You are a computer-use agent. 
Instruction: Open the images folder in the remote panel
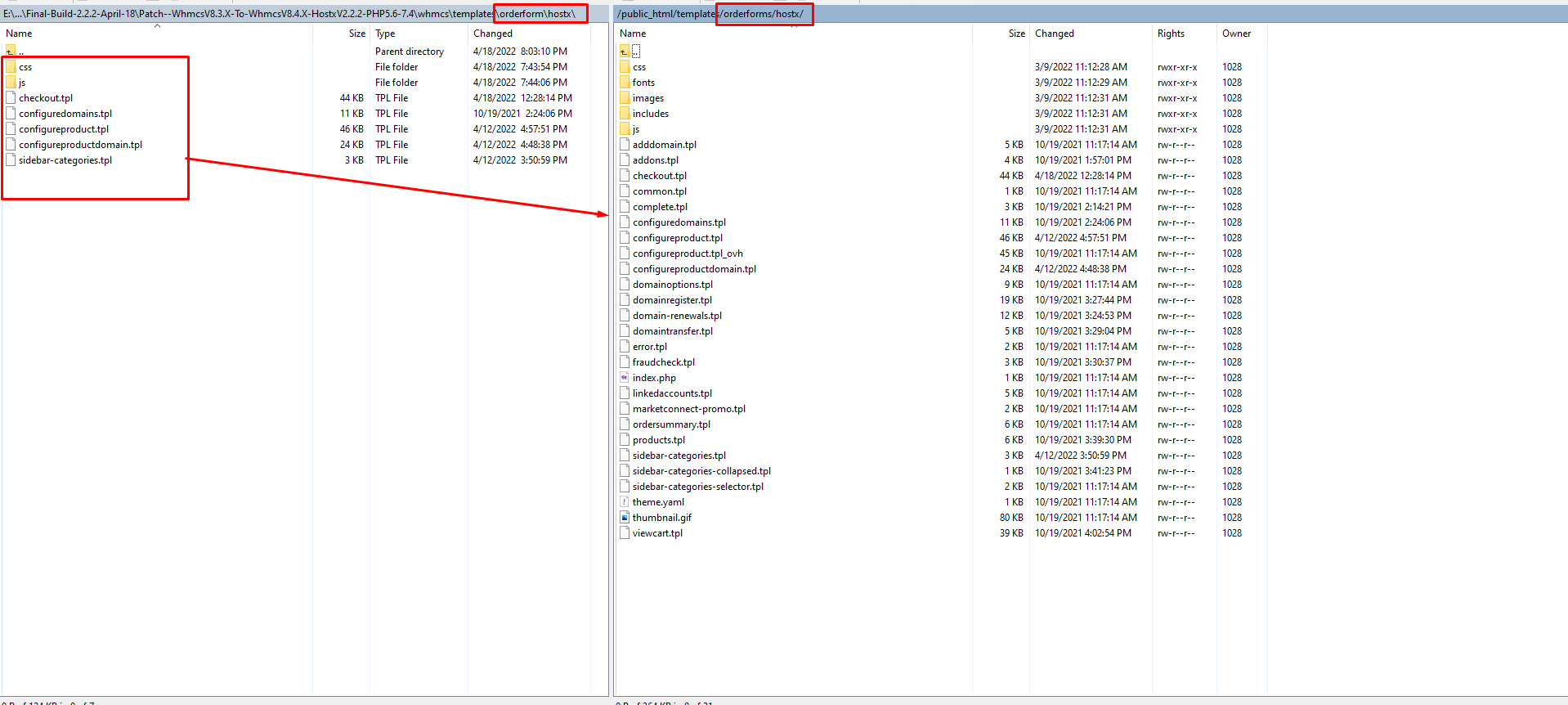tap(647, 98)
